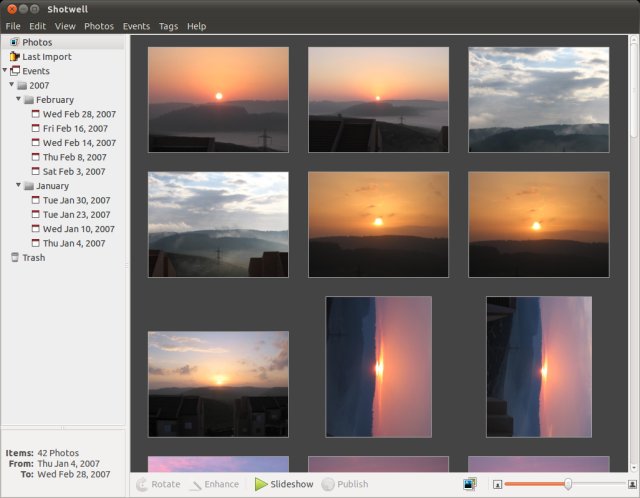Open the Trash in the sidebar
The height and width of the screenshot is (498, 640).
pos(33,257)
